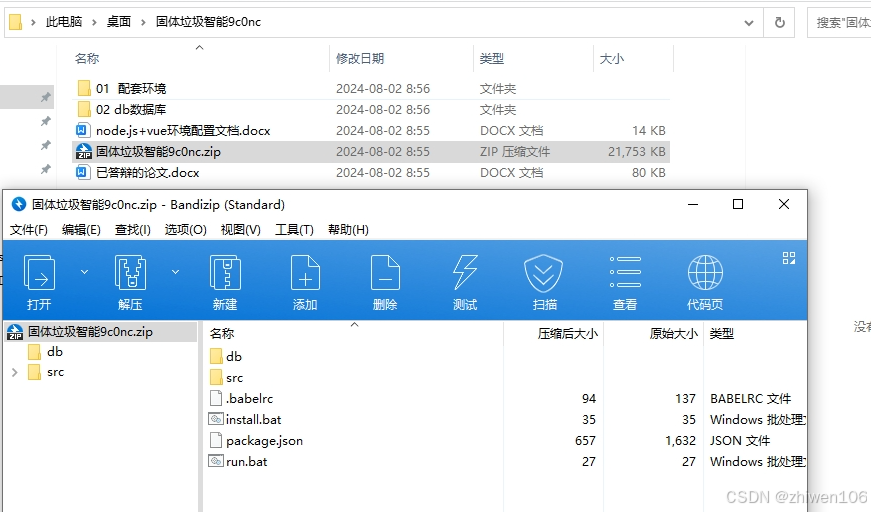Screen dimensions: 871x512
Task: Click the src folder icon in archive list
Action: tap(216, 378)
